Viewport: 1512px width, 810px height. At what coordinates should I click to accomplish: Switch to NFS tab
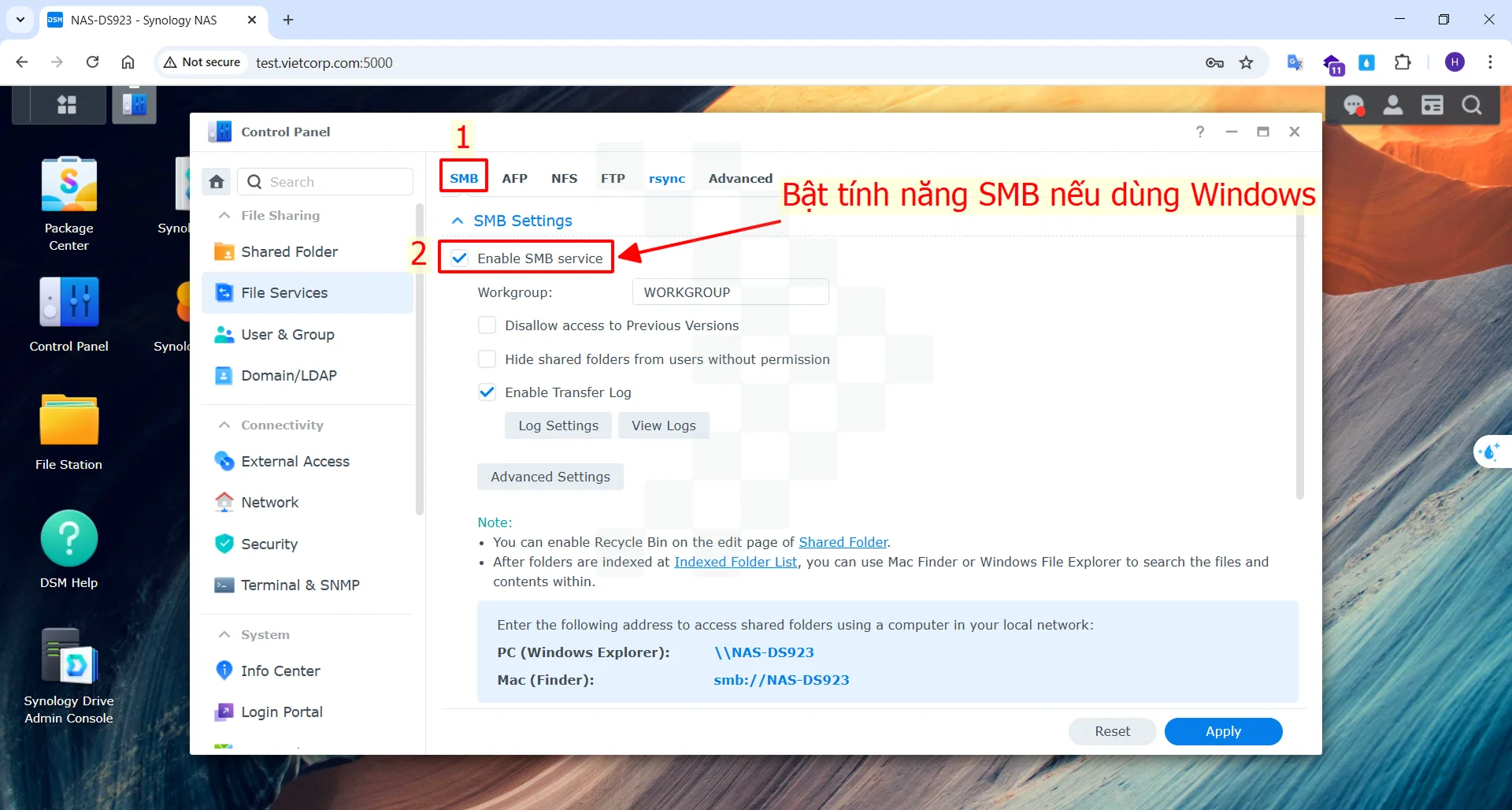pyautogui.click(x=564, y=178)
